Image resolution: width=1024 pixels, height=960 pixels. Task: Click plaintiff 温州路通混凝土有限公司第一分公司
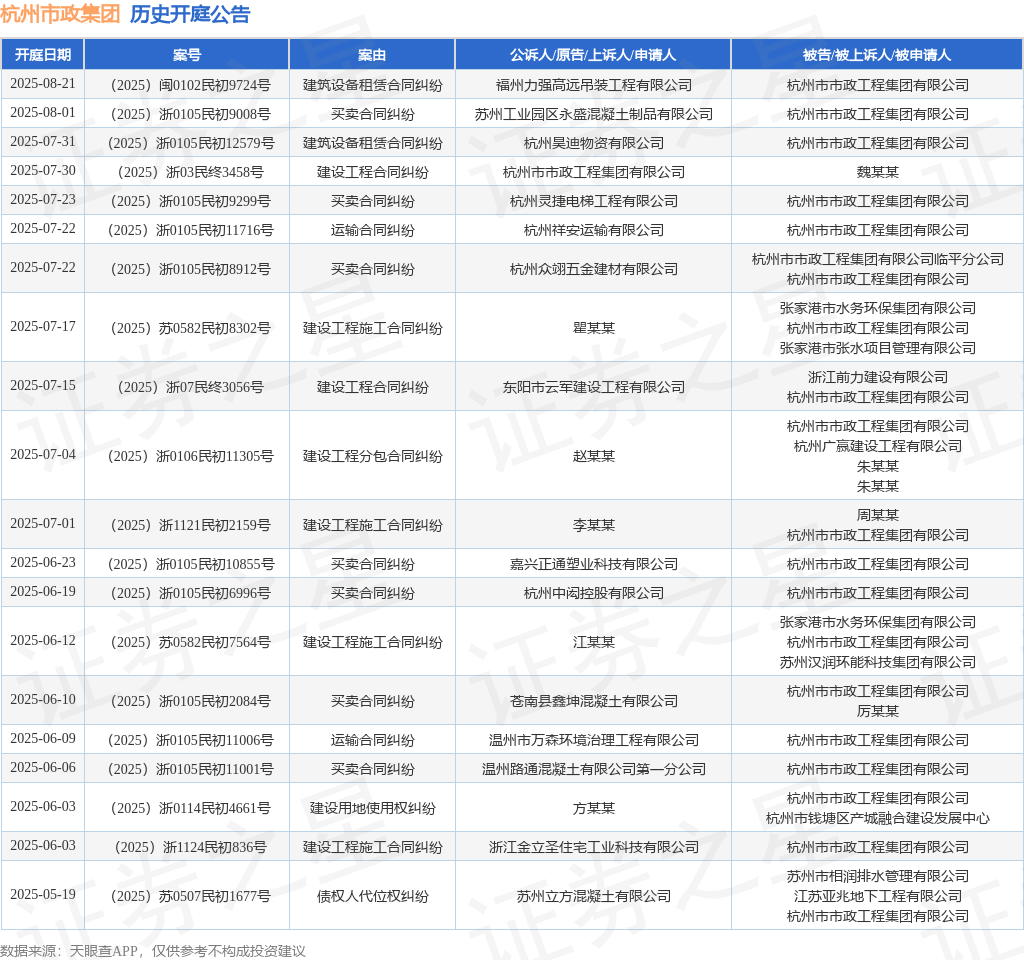click(x=594, y=769)
